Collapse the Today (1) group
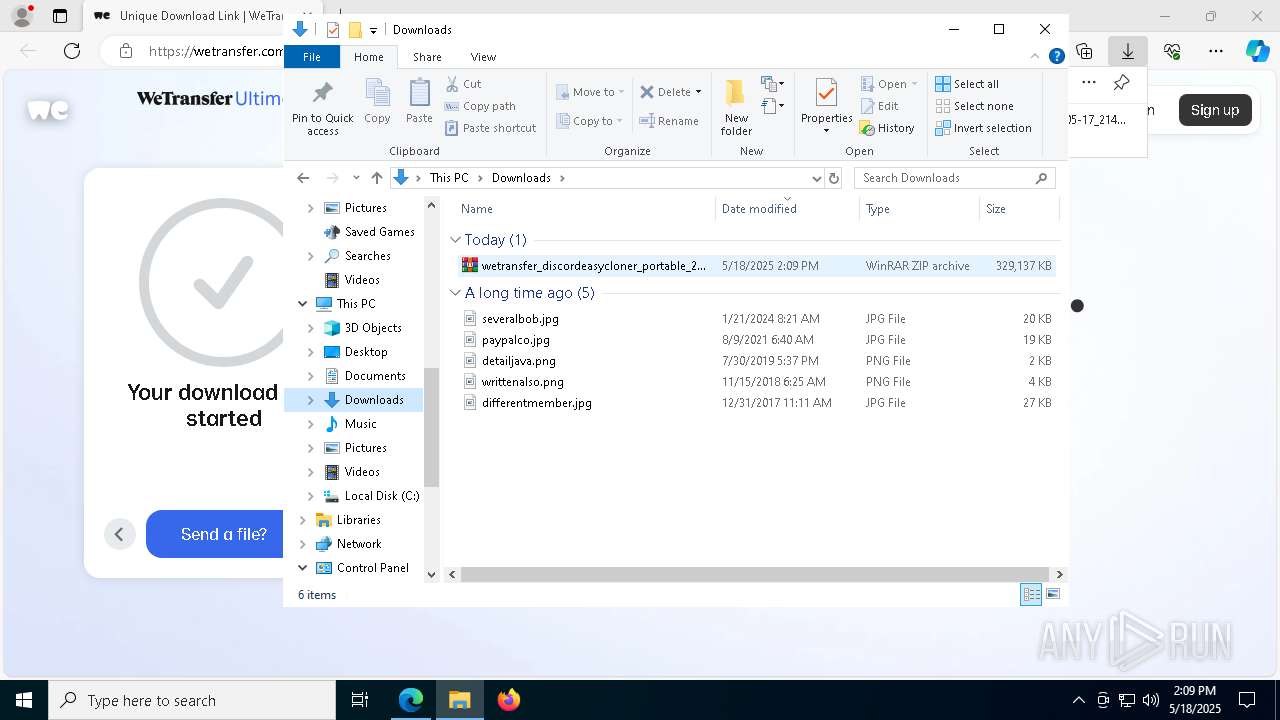Image resolution: width=1280 pixels, height=720 pixels. tap(455, 240)
